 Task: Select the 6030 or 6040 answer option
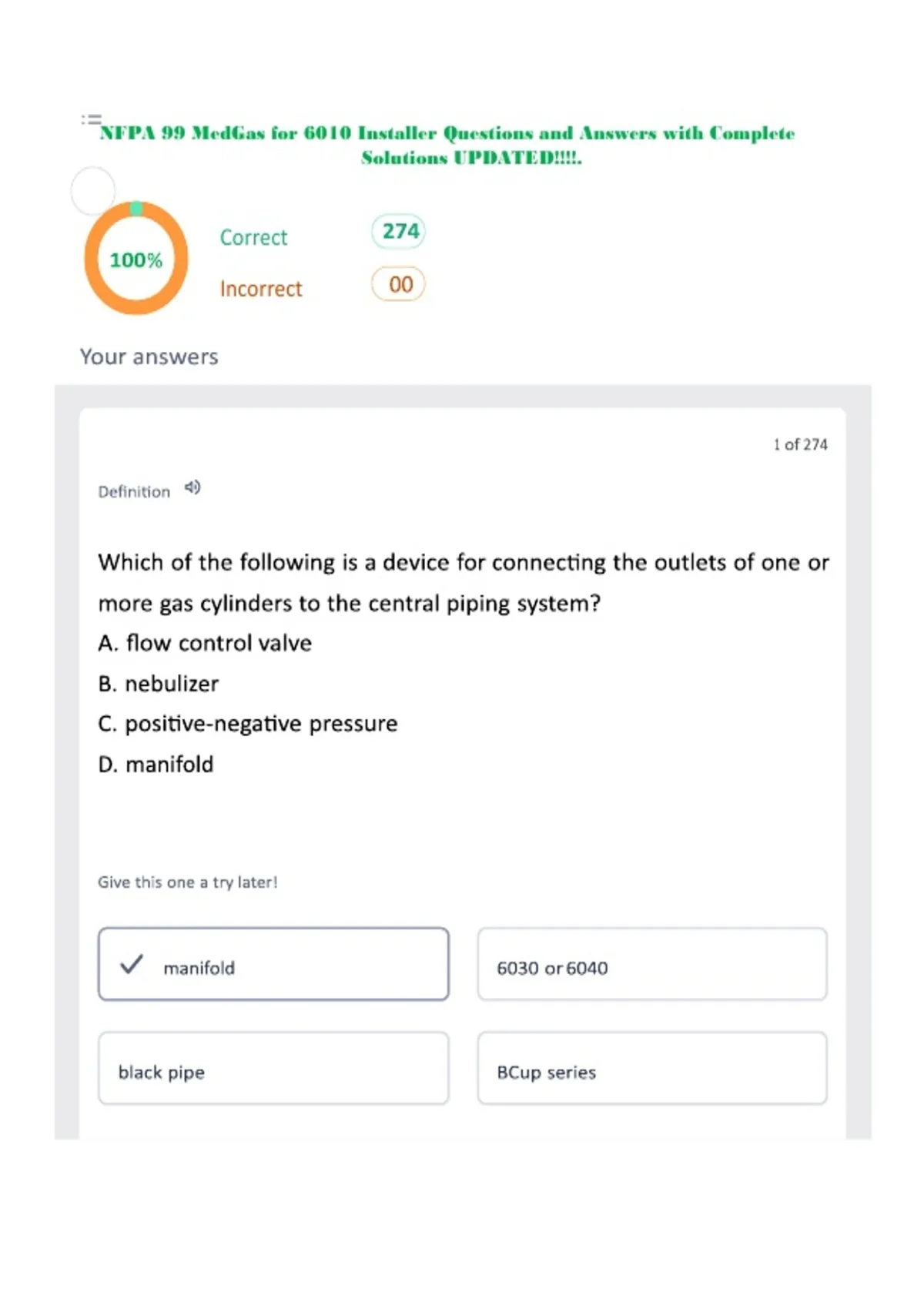click(x=652, y=964)
